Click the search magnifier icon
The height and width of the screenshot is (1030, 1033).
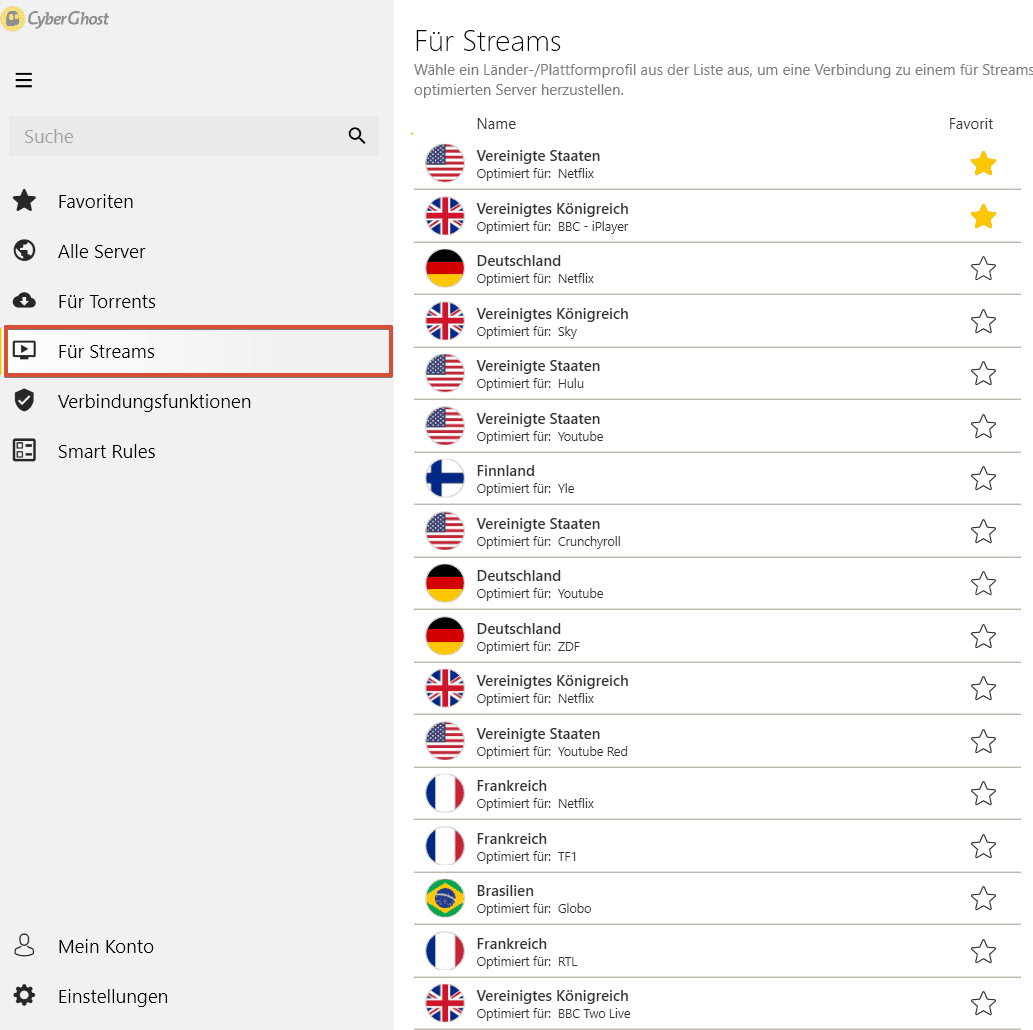356,136
